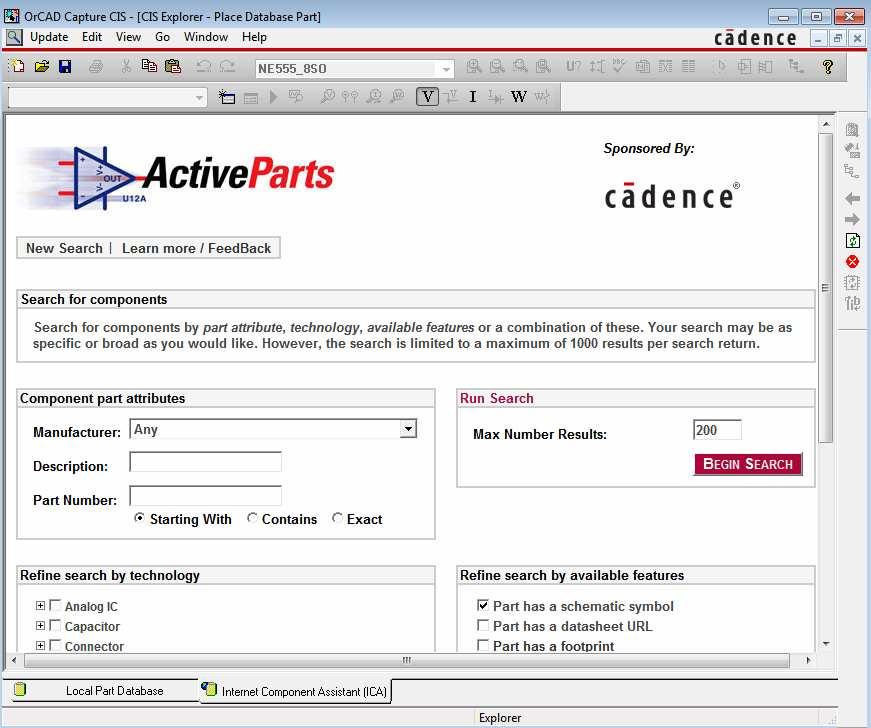Click the Run simulation play arrow
This screenshot has height=728, width=871.
(273, 97)
